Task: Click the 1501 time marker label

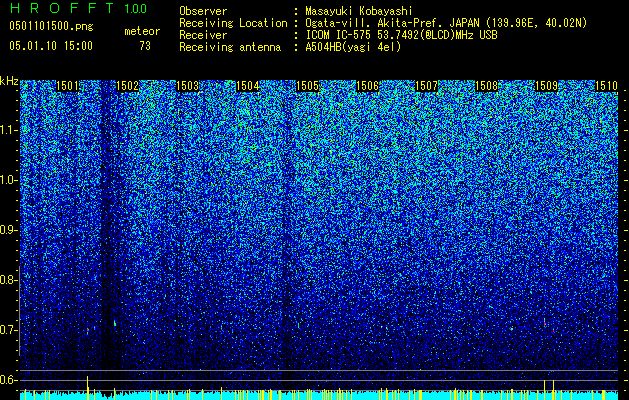Action: [x=67, y=86]
